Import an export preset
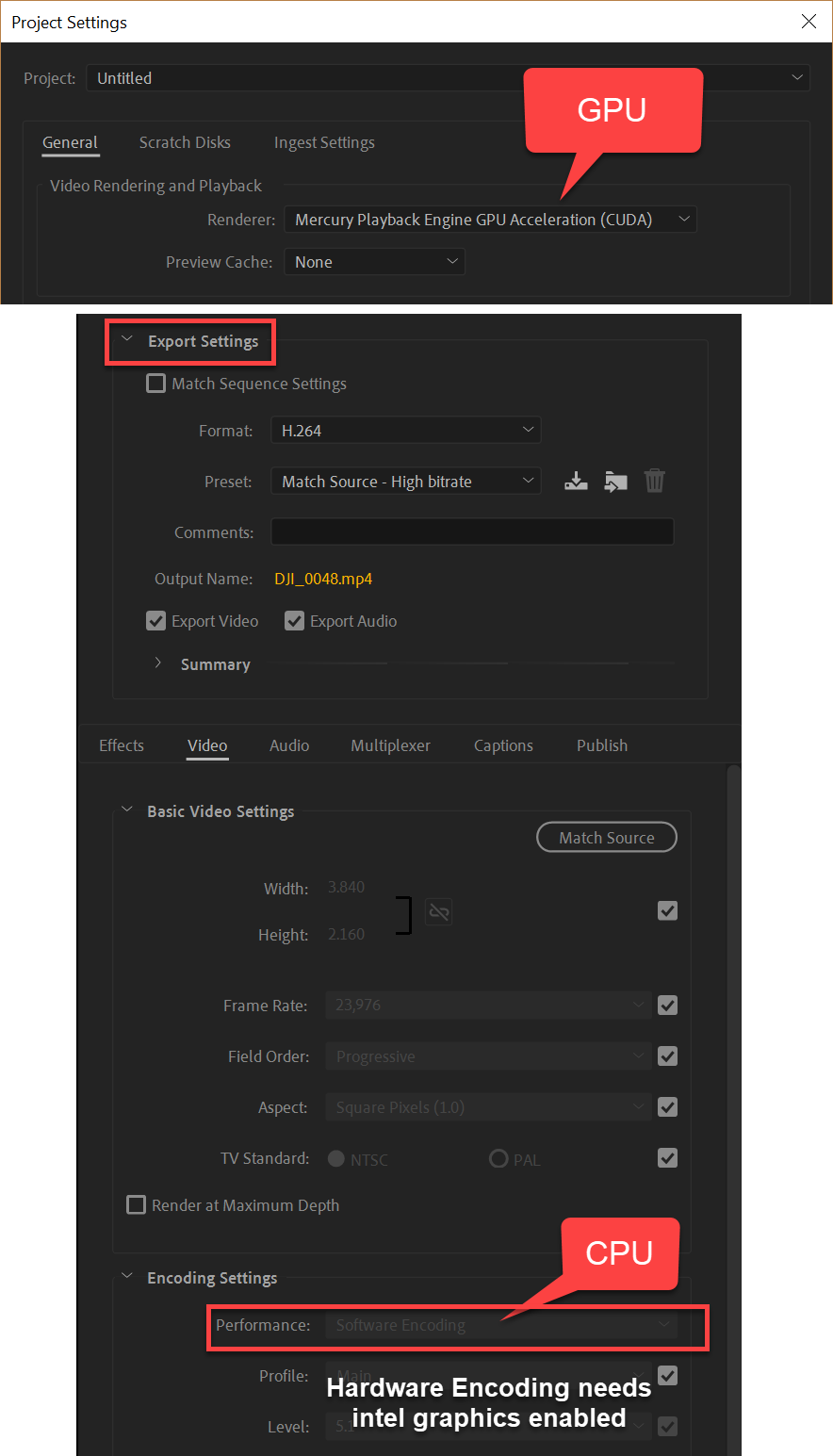Viewport: 833px width, 1456px height. (615, 481)
